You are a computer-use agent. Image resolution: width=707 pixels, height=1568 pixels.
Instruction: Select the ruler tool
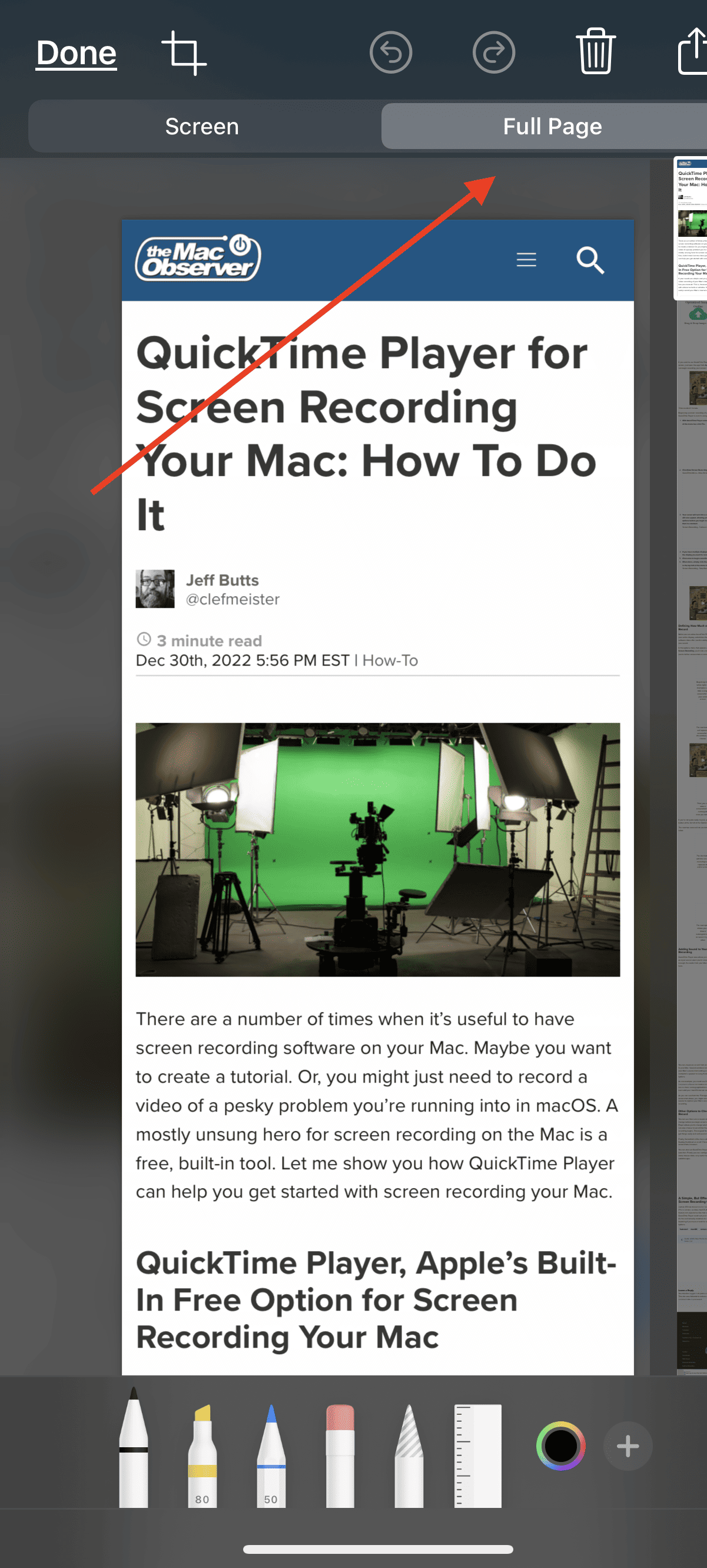477,1455
